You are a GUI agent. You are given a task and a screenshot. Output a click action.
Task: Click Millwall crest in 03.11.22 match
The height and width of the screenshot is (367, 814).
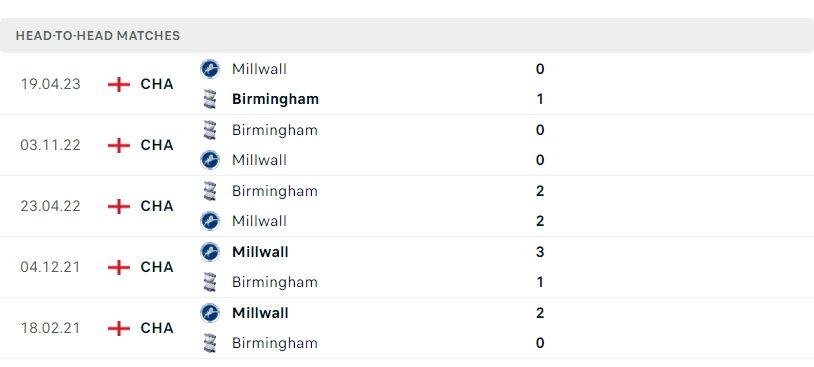(x=210, y=160)
